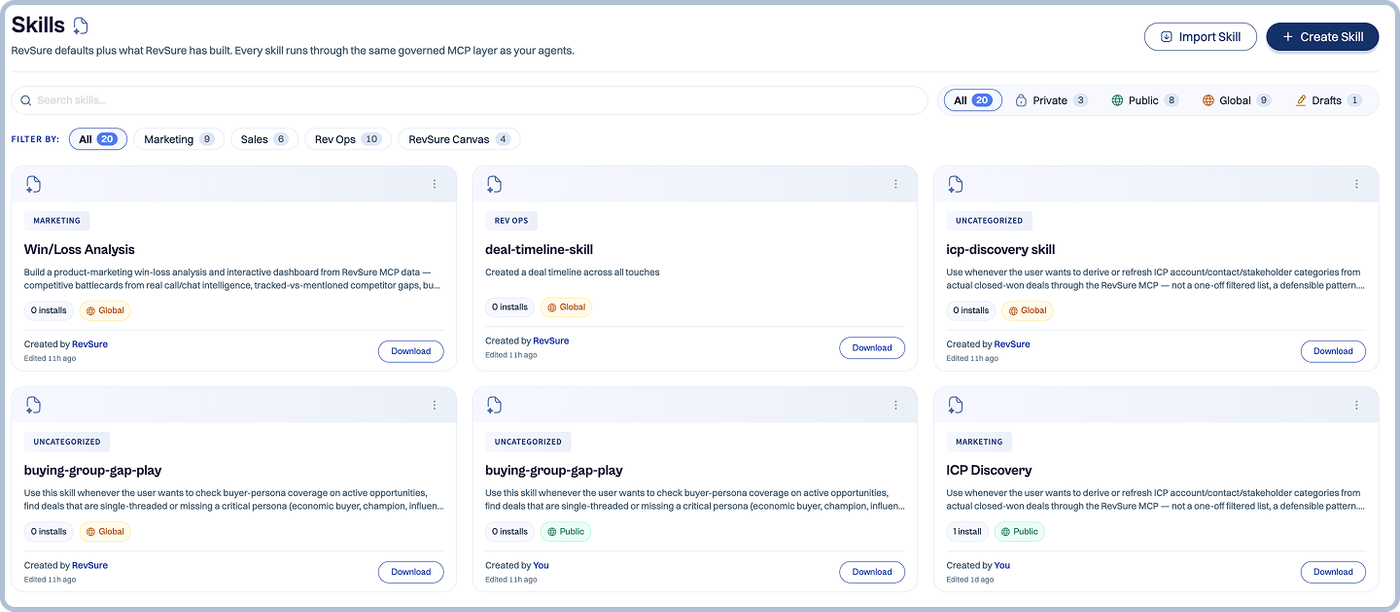Select the All 20 visibility tab

tap(972, 100)
